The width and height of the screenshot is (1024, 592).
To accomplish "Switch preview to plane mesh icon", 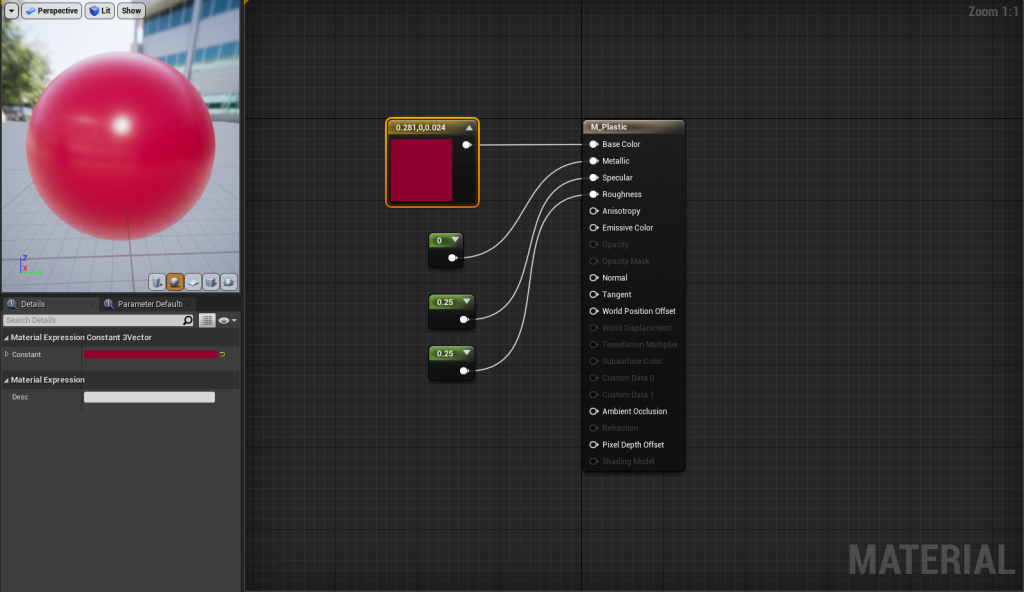I will 193,282.
